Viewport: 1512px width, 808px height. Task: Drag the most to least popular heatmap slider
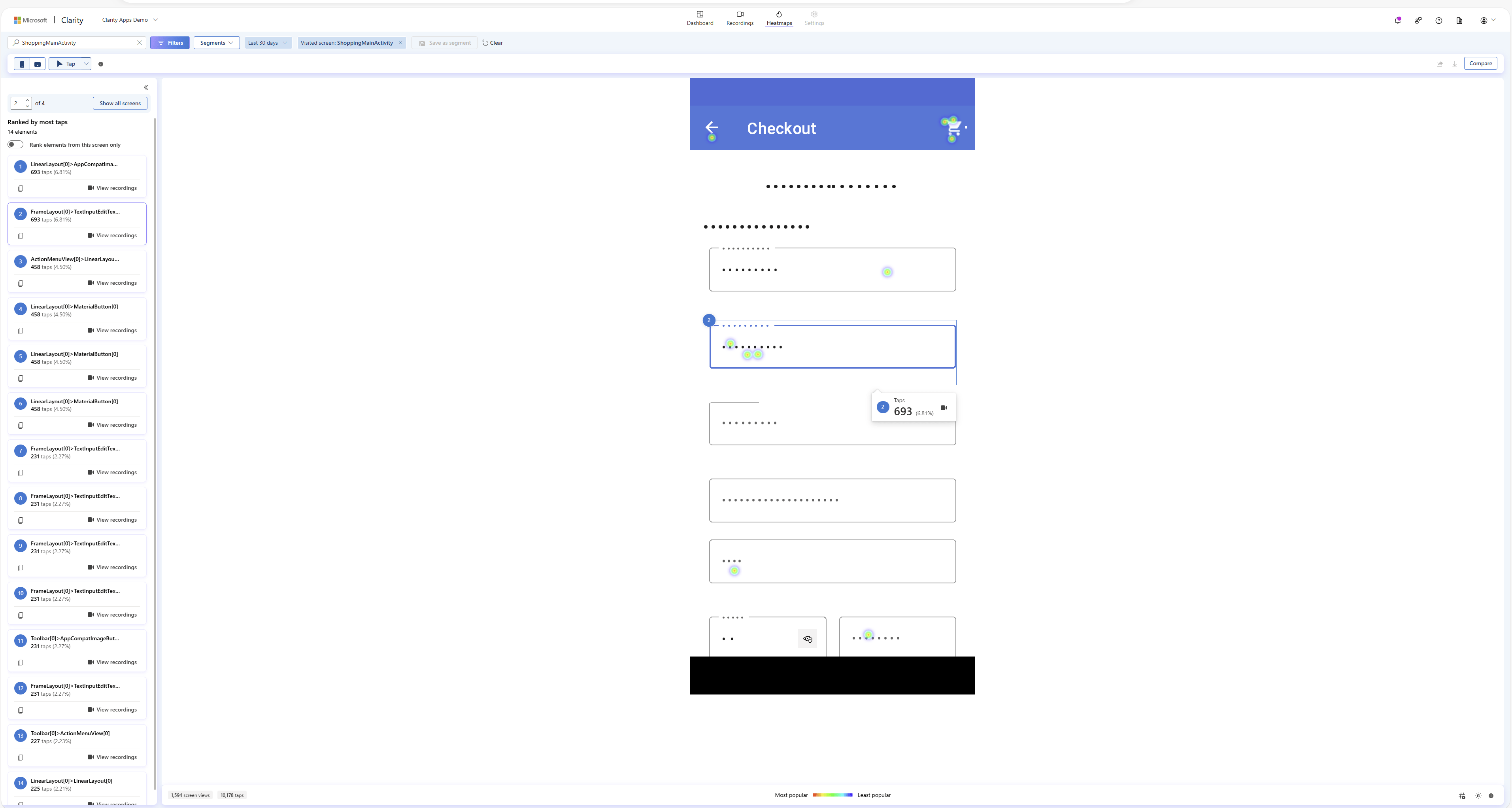coord(832,795)
